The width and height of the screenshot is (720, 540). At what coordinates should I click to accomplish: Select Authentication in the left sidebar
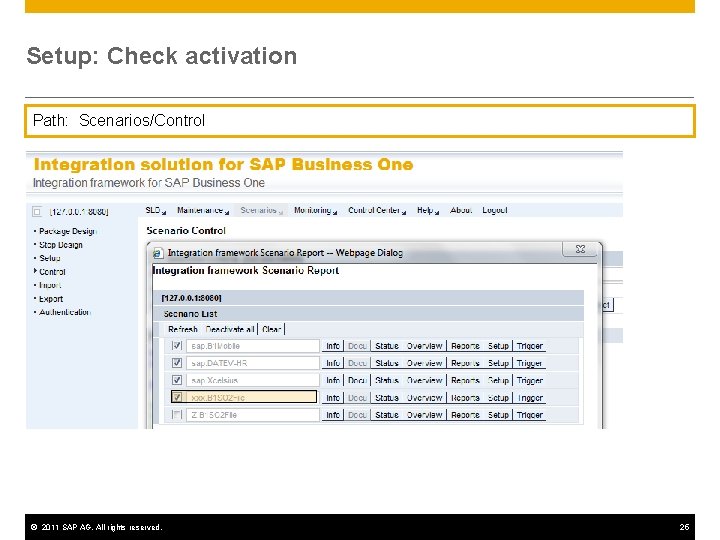(65, 312)
